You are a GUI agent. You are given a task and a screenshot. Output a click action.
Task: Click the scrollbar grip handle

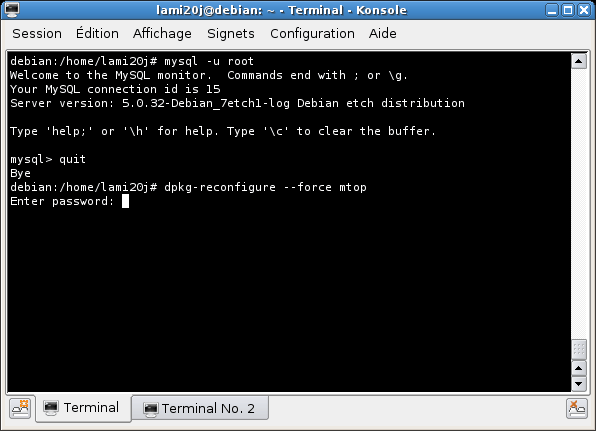[579, 349]
